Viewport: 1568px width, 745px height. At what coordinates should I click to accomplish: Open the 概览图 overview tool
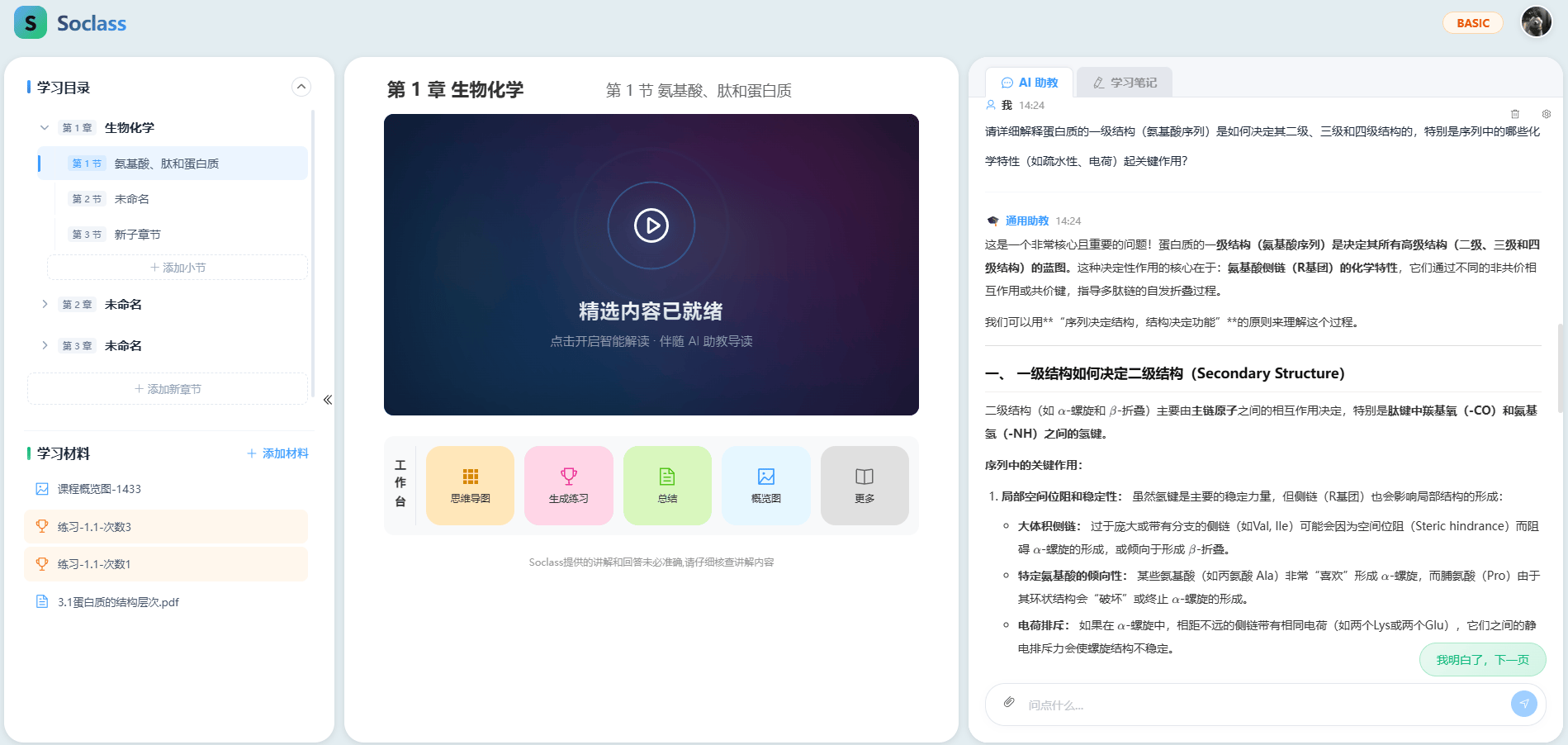765,486
